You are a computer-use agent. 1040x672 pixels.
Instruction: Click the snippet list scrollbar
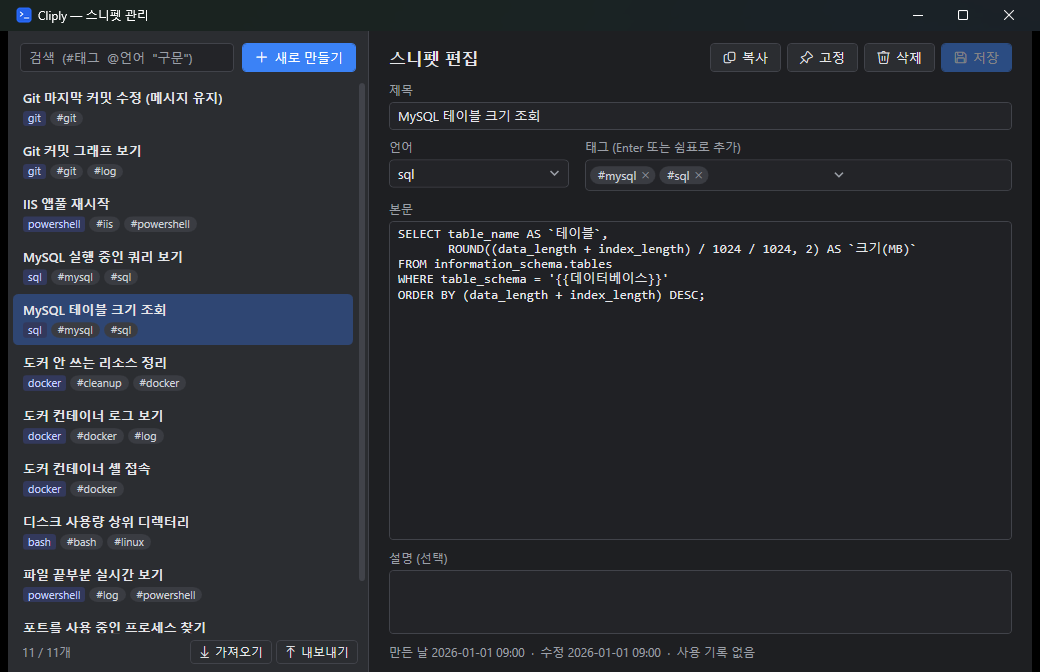362,332
